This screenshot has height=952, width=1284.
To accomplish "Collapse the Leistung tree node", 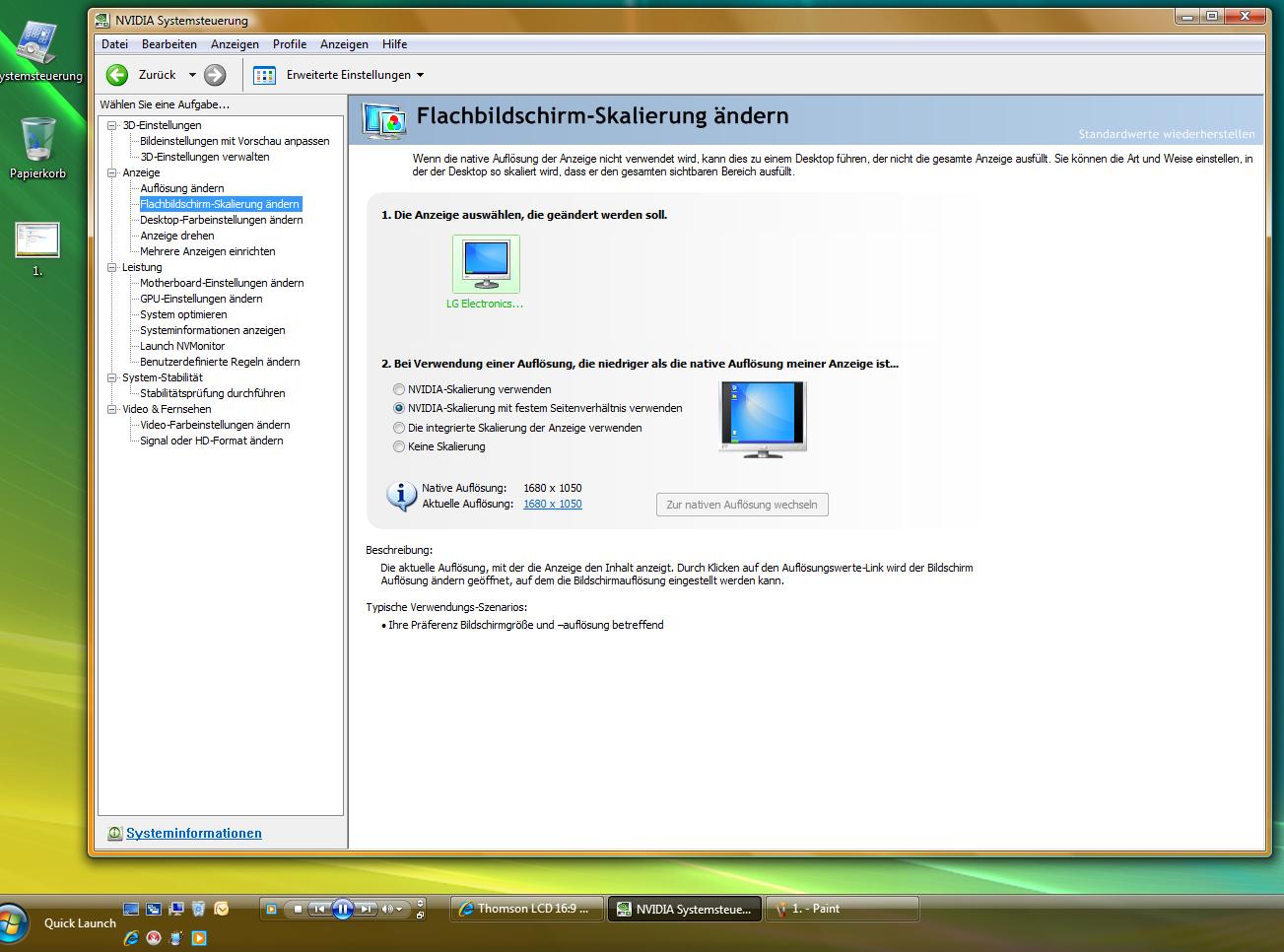I will (112, 267).
